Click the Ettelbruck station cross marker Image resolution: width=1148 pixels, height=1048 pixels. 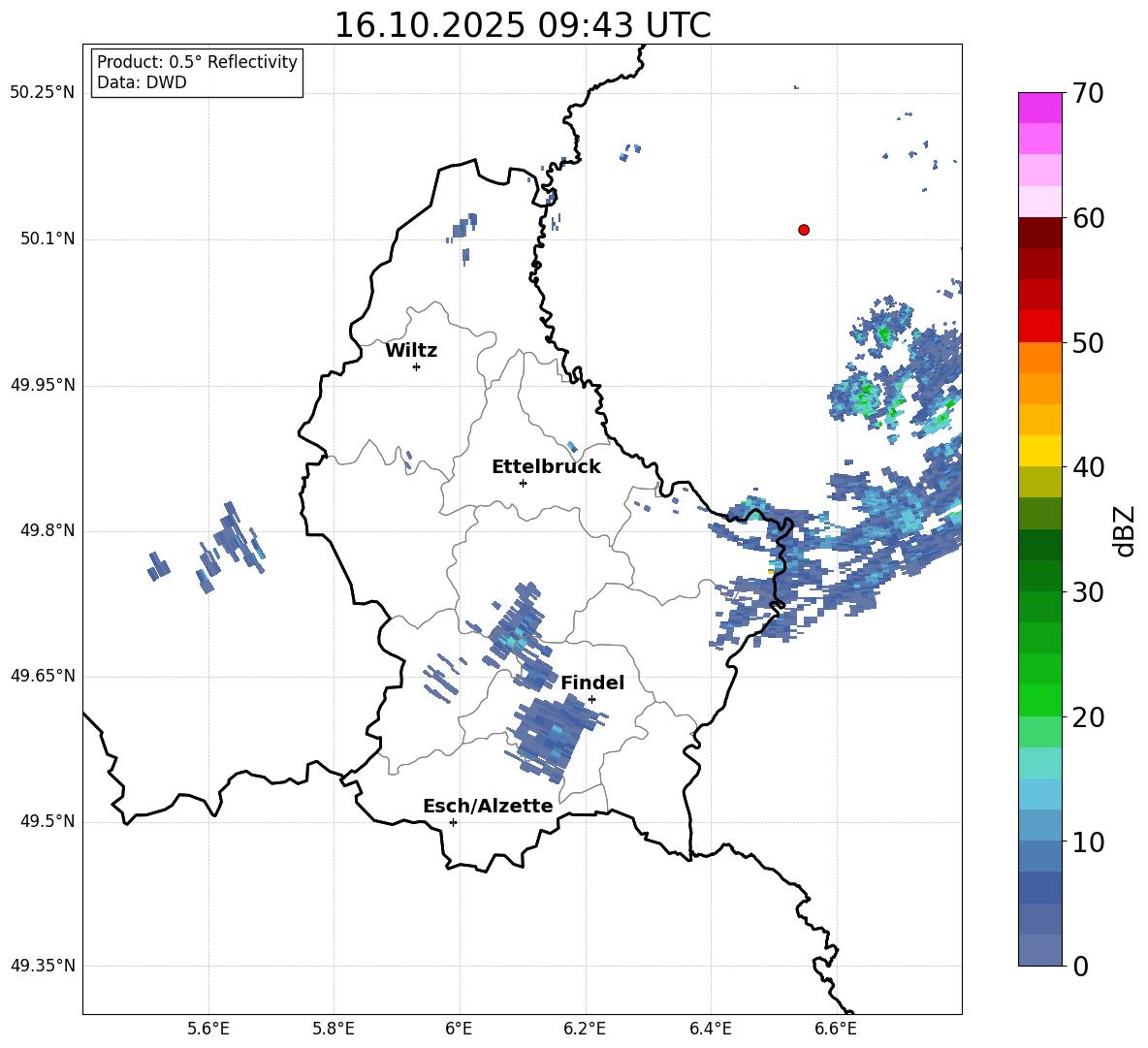[523, 483]
